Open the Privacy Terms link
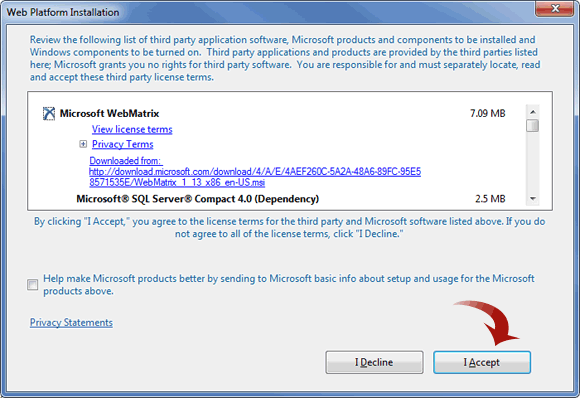580x398 pixels. point(122,144)
